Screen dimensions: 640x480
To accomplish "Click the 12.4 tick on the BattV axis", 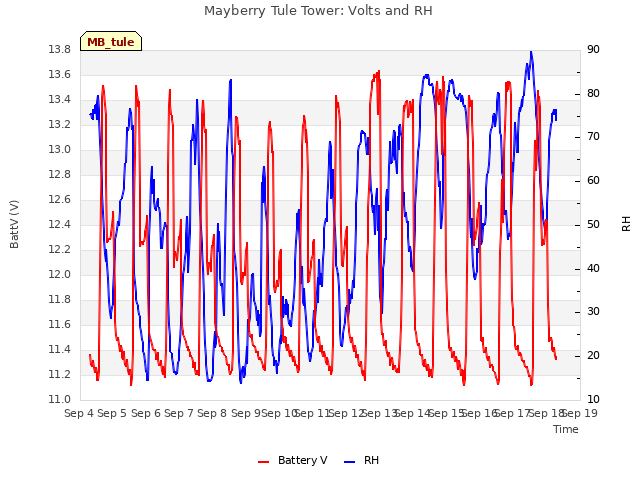I will click(x=60, y=224).
